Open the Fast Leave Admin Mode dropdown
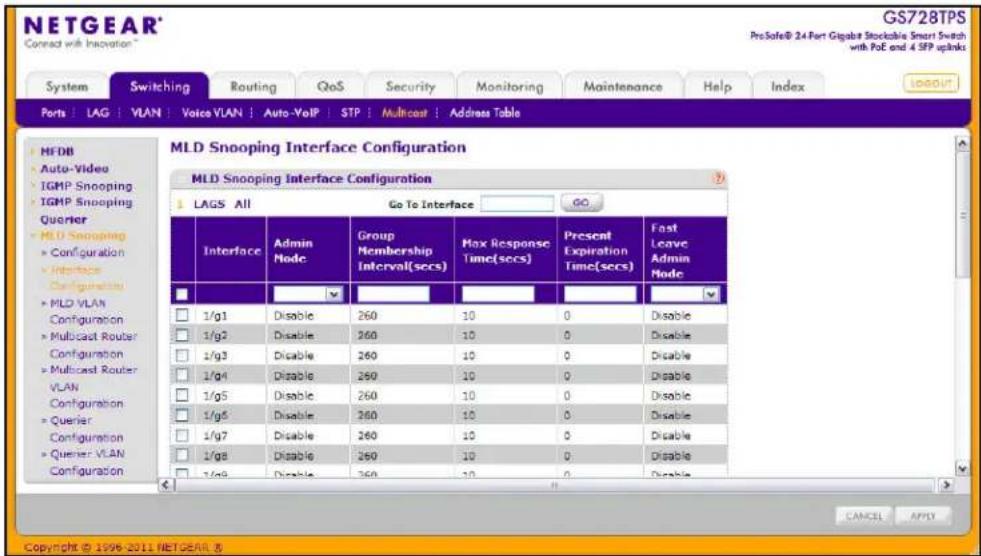This screenshot has width=981, height=556. 684,294
